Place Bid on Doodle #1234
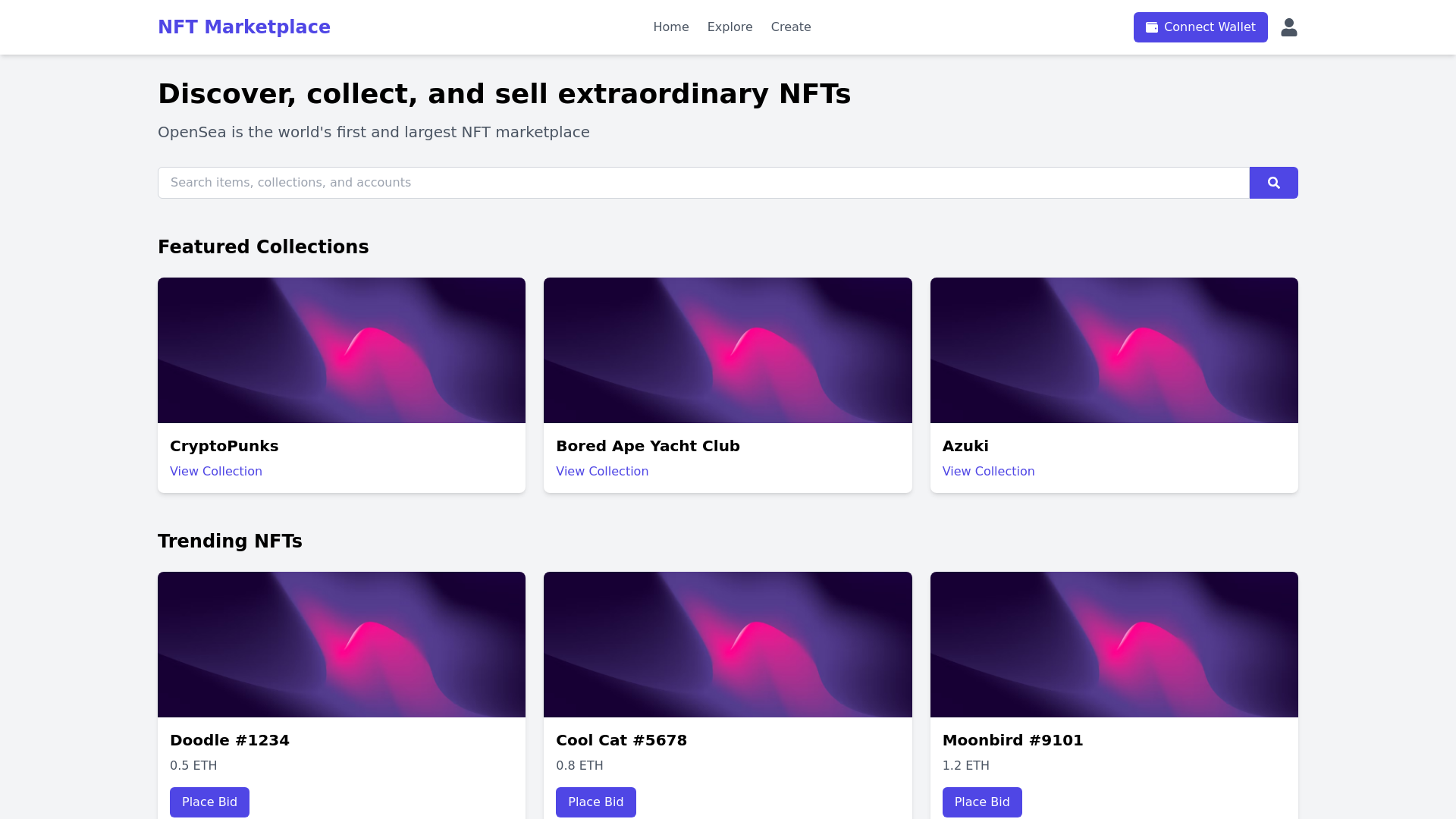This screenshot has width=1456, height=819. click(209, 802)
